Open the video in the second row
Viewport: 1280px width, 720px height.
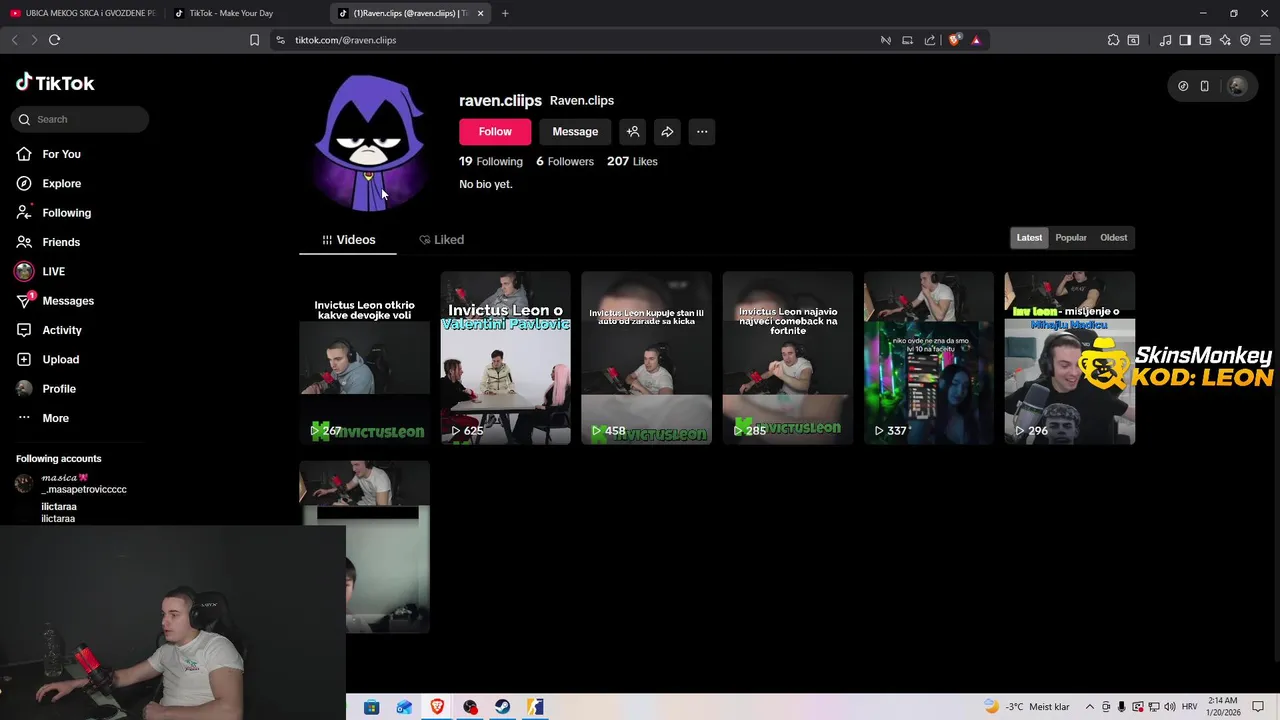point(365,546)
